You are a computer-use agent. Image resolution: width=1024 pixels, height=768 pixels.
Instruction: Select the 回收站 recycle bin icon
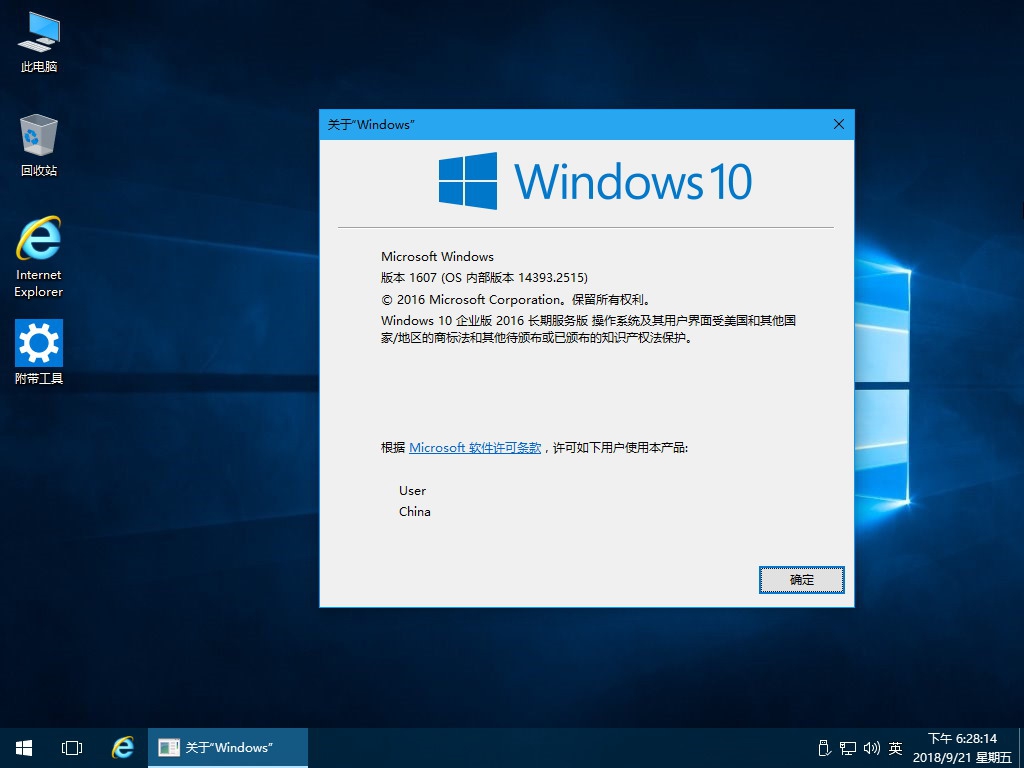point(39,145)
